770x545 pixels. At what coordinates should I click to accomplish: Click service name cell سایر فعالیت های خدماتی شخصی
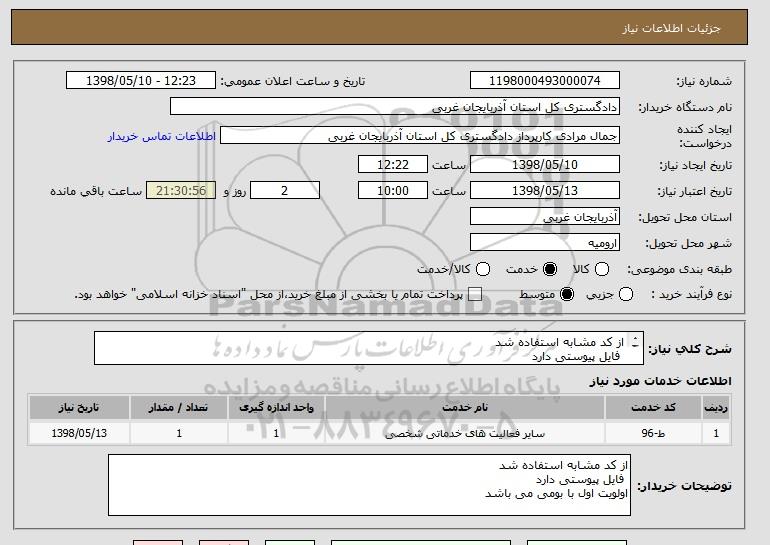click(x=465, y=433)
